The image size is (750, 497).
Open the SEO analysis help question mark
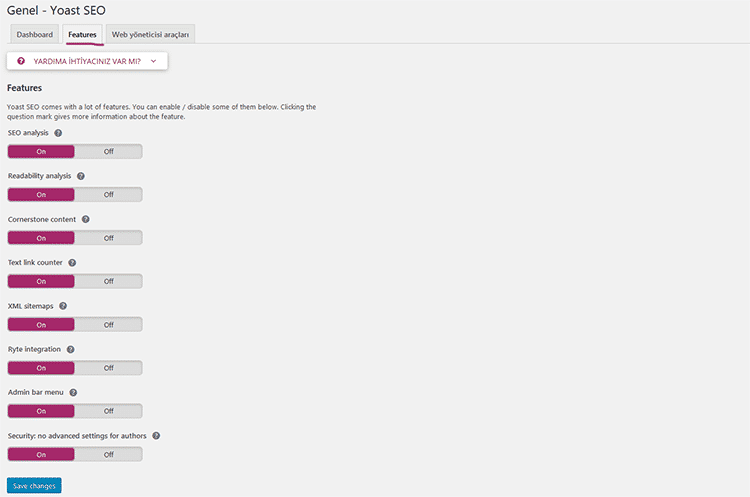tap(58, 133)
